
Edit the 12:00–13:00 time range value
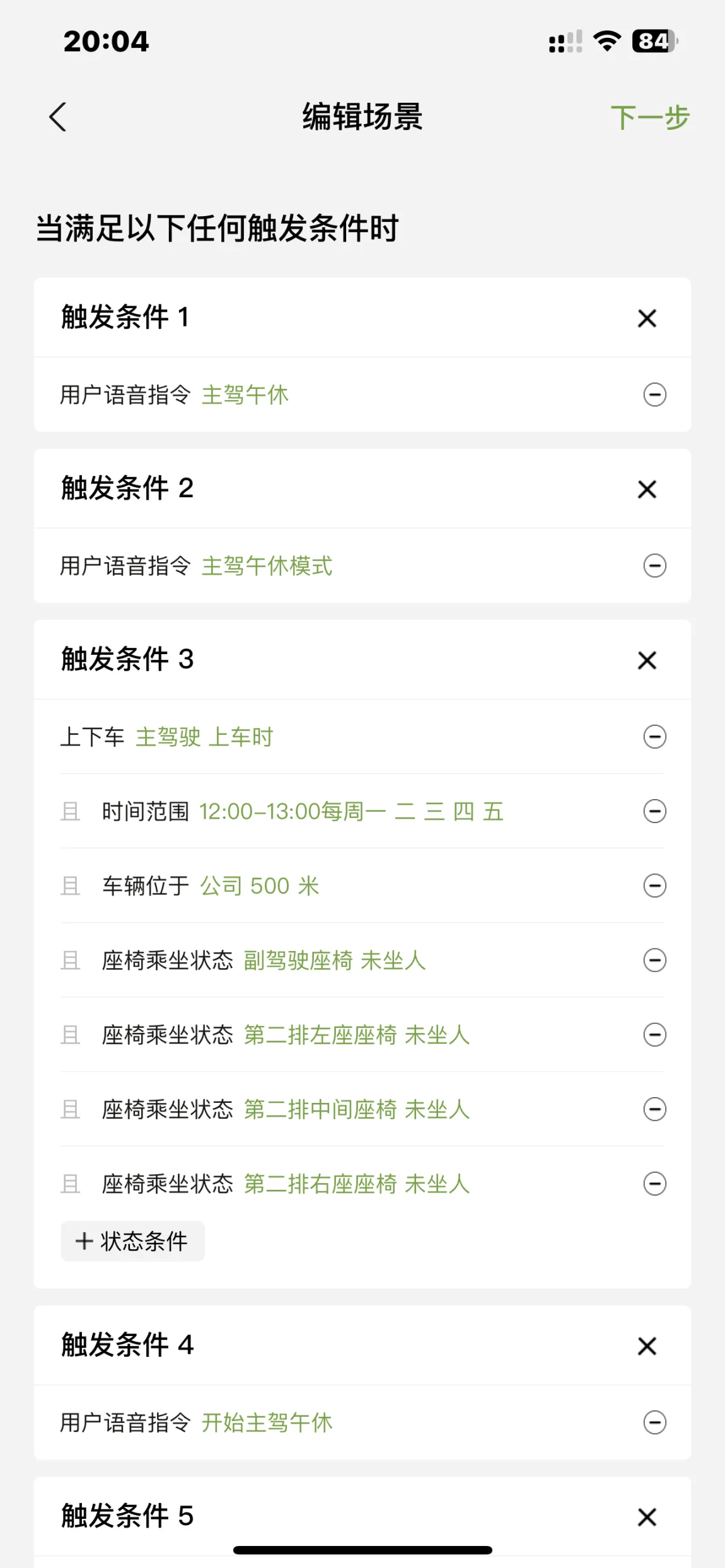point(351,812)
